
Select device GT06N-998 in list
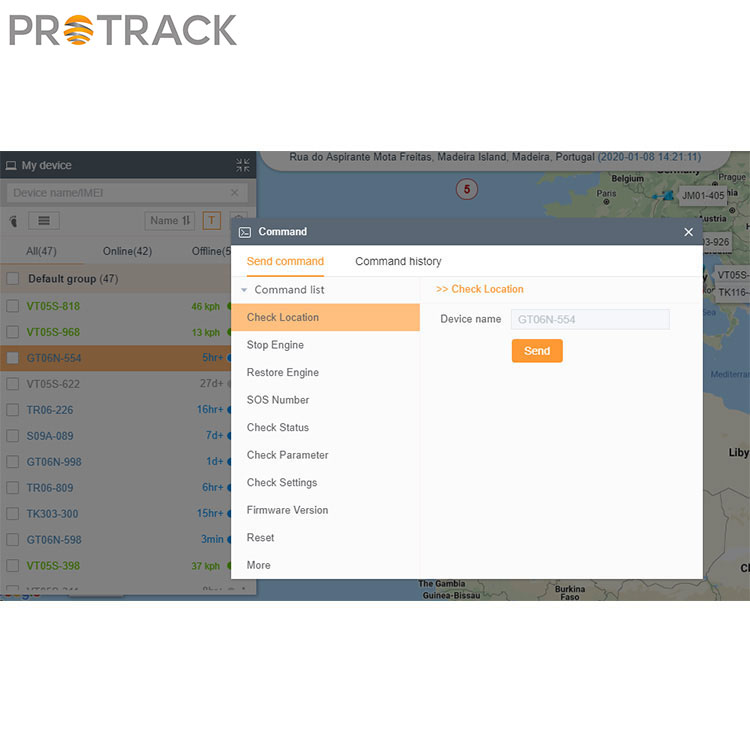(x=54, y=462)
